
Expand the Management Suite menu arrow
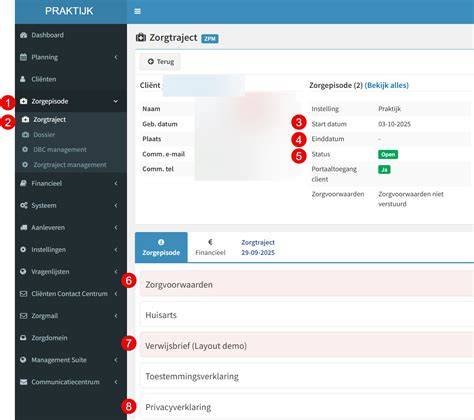tap(116, 360)
